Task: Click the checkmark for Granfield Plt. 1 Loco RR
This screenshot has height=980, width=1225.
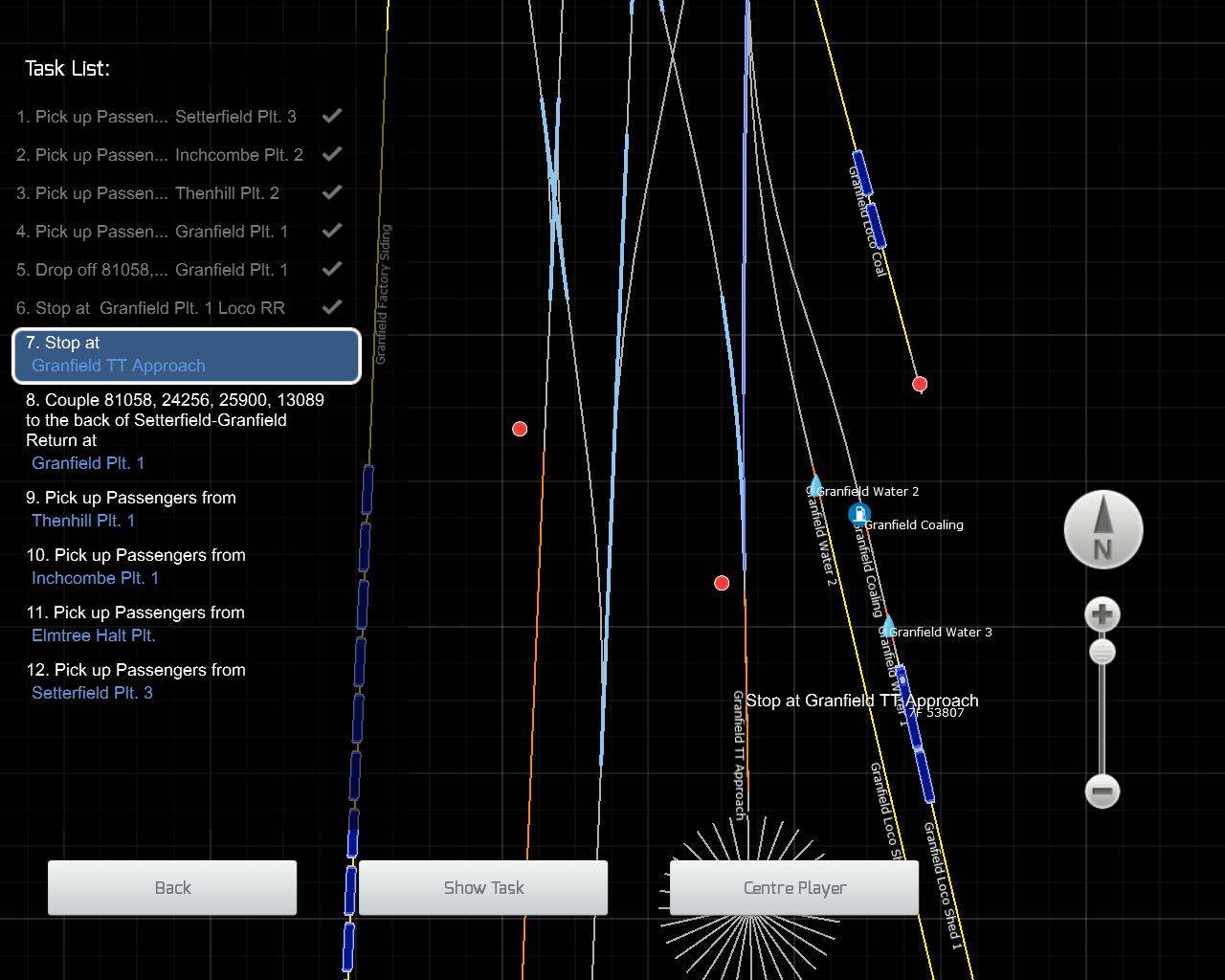Action: (332, 307)
